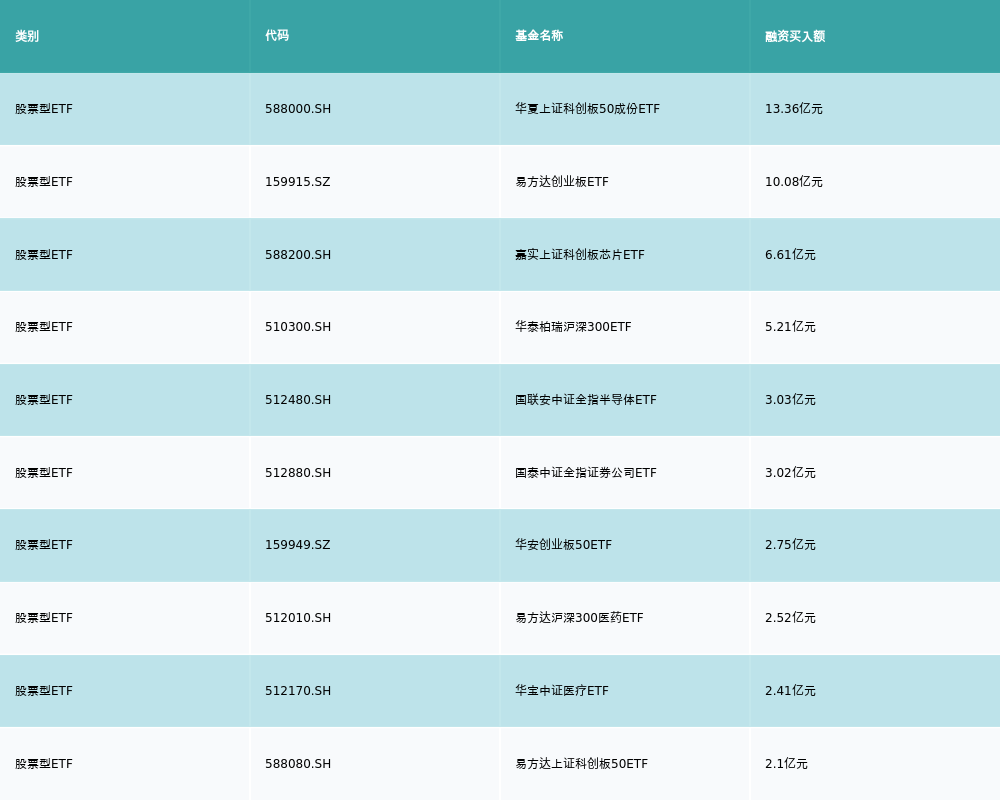The width and height of the screenshot is (1000, 800).
Task: Select the 代码 column header
Action: click(x=277, y=36)
